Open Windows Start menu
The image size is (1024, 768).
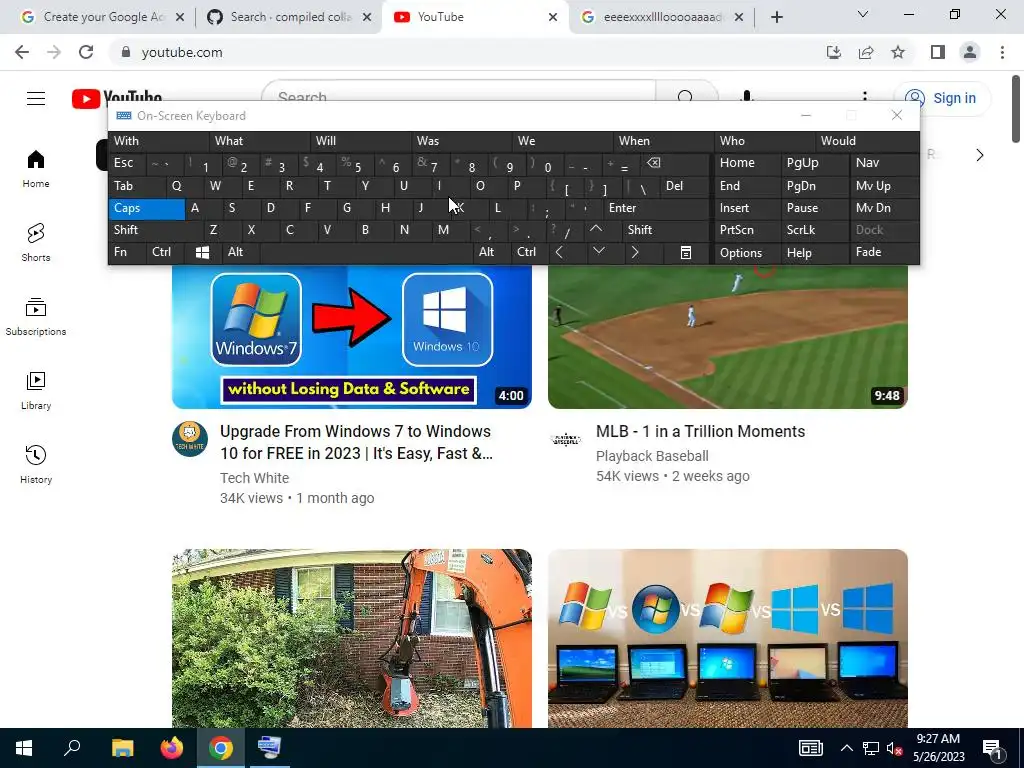24,748
